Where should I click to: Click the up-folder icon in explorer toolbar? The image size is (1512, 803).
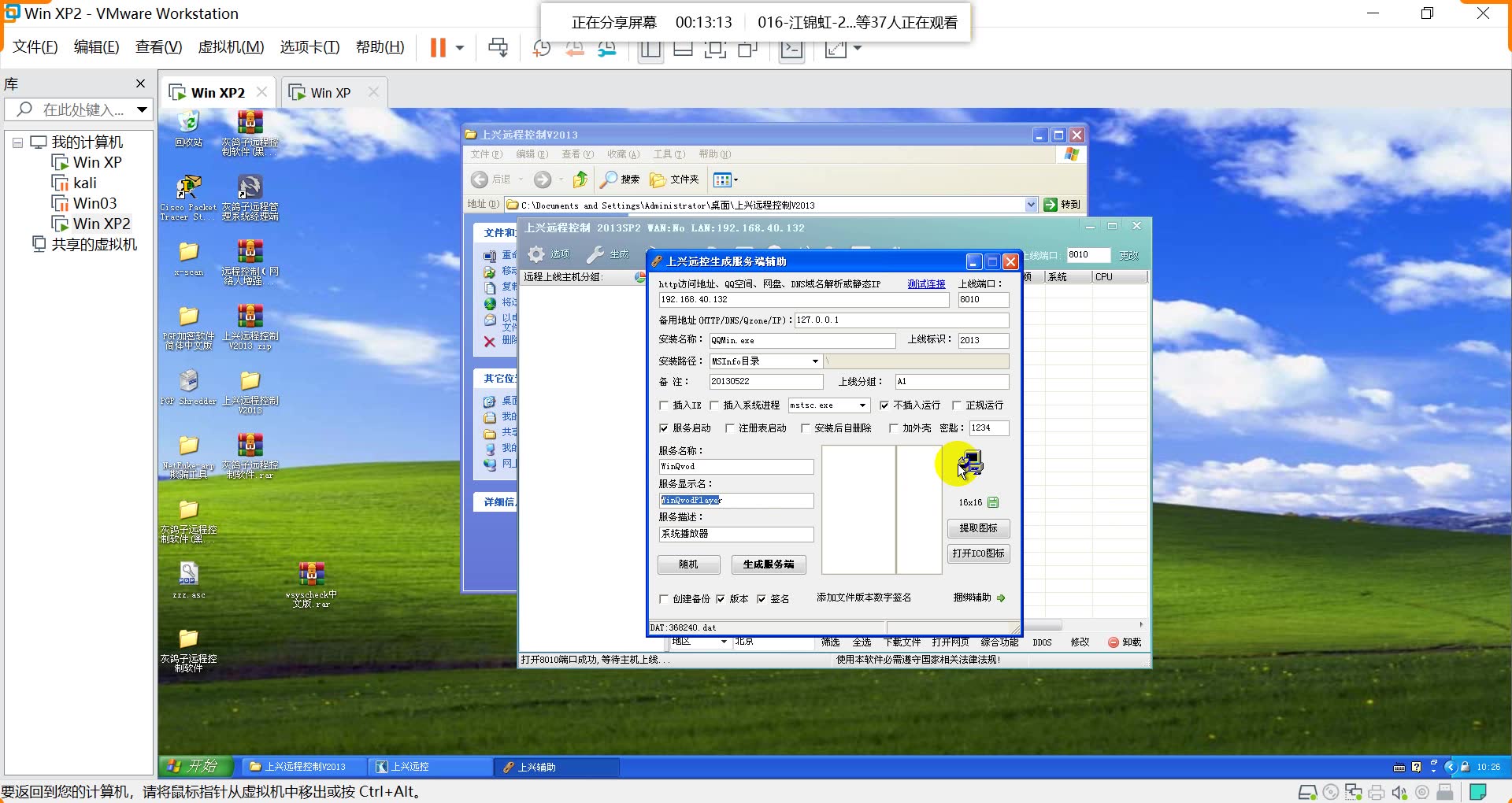[x=580, y=179]
